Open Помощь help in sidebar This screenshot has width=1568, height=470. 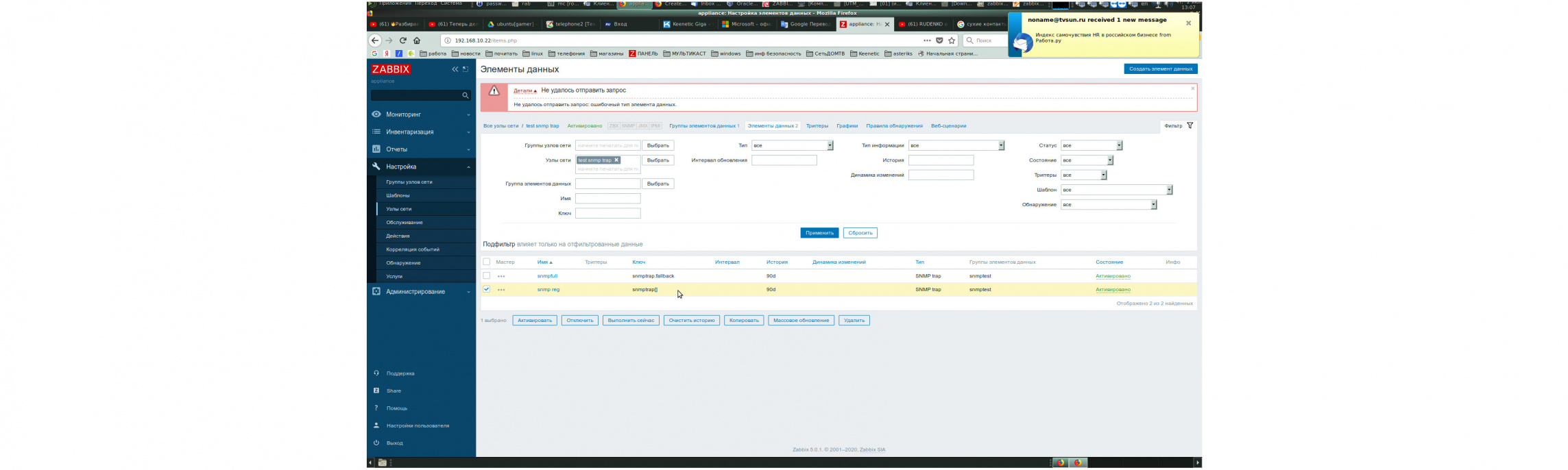[x=397, y=408]
